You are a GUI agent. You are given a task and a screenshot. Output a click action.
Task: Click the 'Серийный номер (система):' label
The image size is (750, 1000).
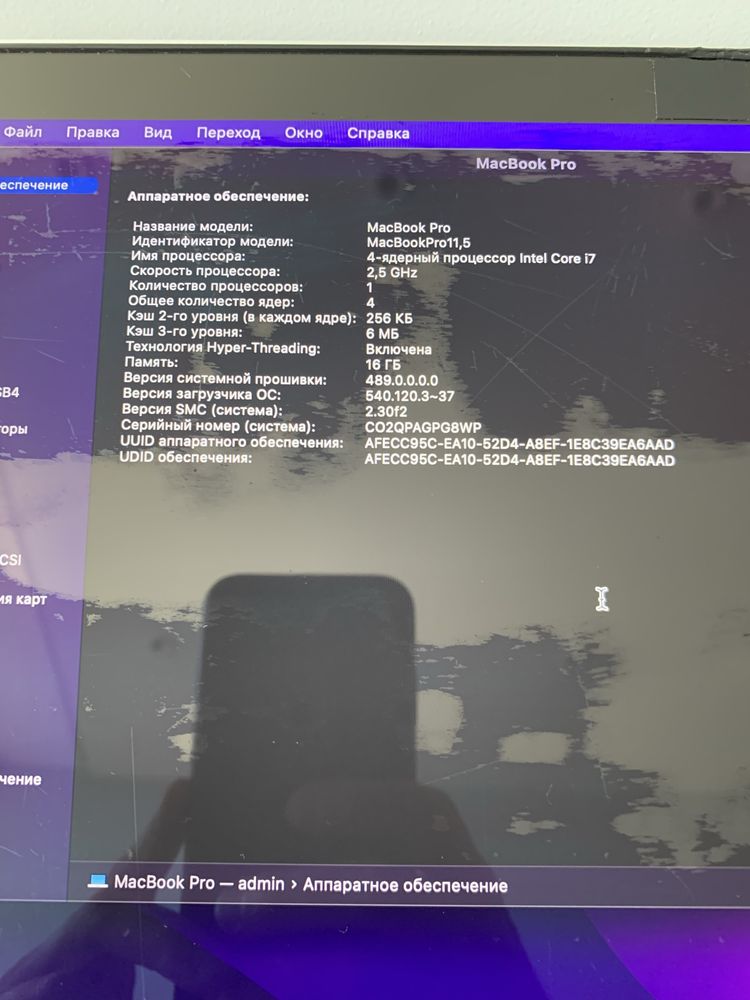(218, 426)
